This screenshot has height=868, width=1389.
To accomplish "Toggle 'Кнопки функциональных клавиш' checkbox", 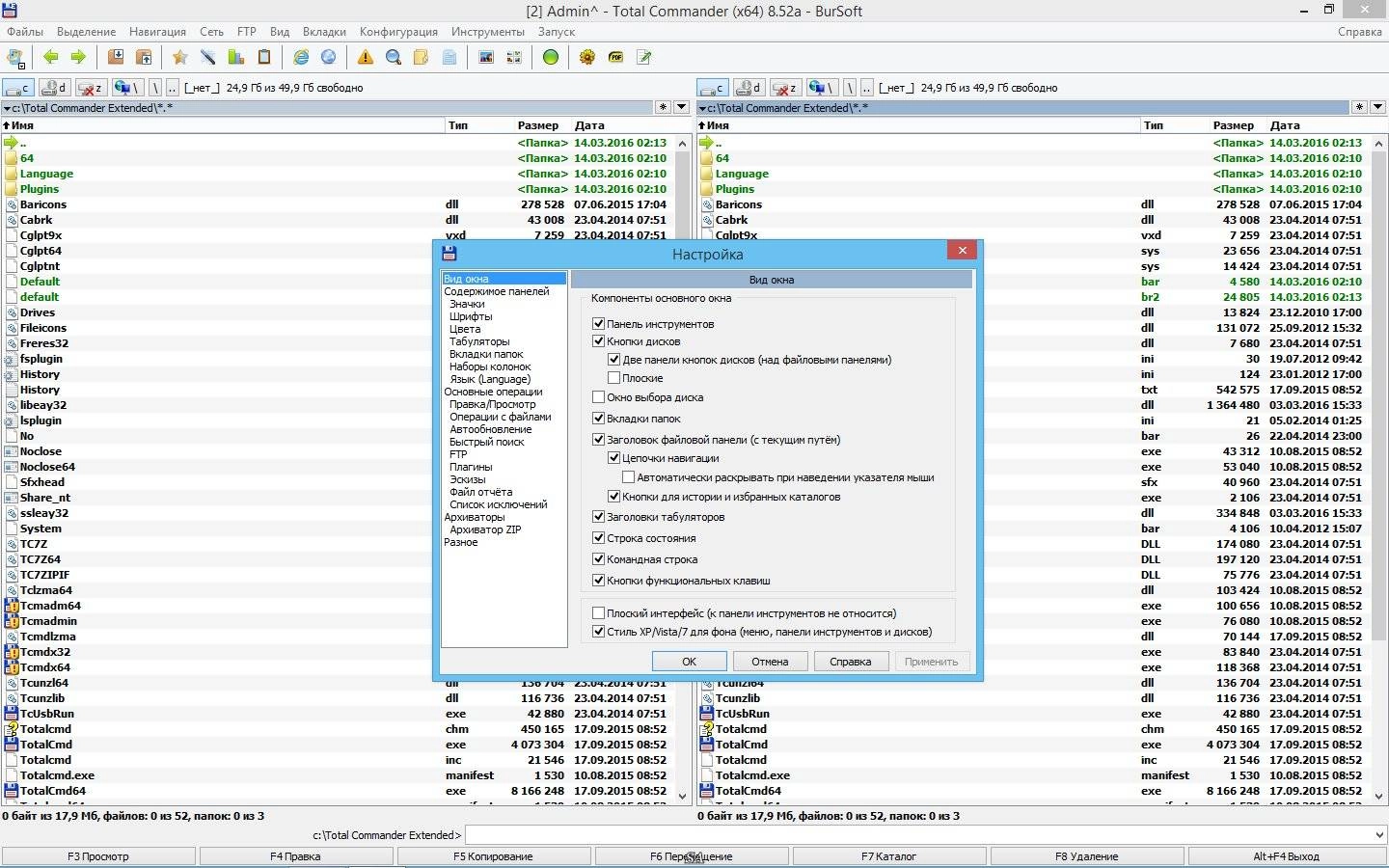I will 598,581.
